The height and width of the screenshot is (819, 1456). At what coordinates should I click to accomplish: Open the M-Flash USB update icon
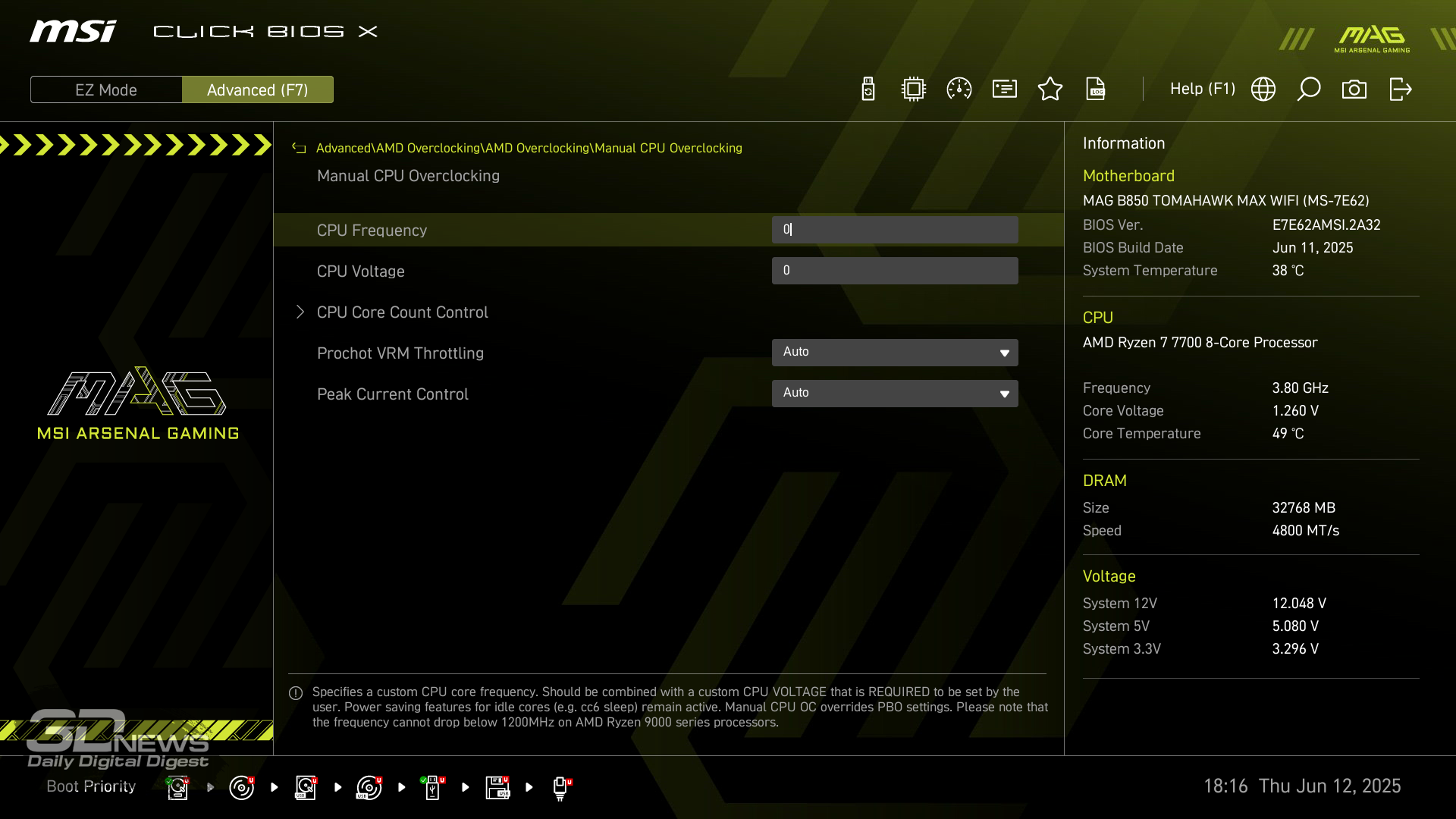point(868,89)
